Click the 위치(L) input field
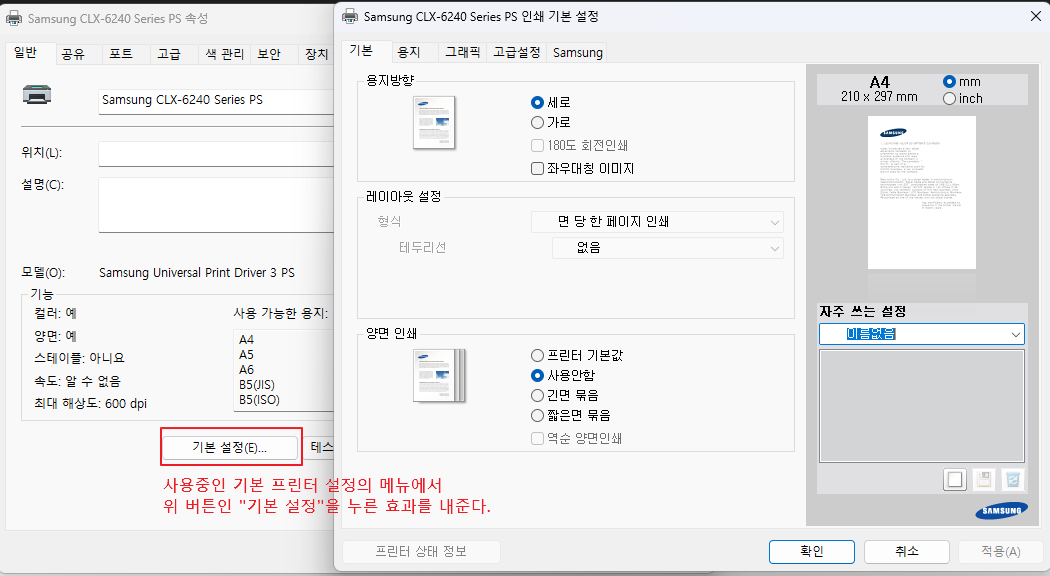The width and height of the screenshot is (1050, 576). [x=216, y=153]
